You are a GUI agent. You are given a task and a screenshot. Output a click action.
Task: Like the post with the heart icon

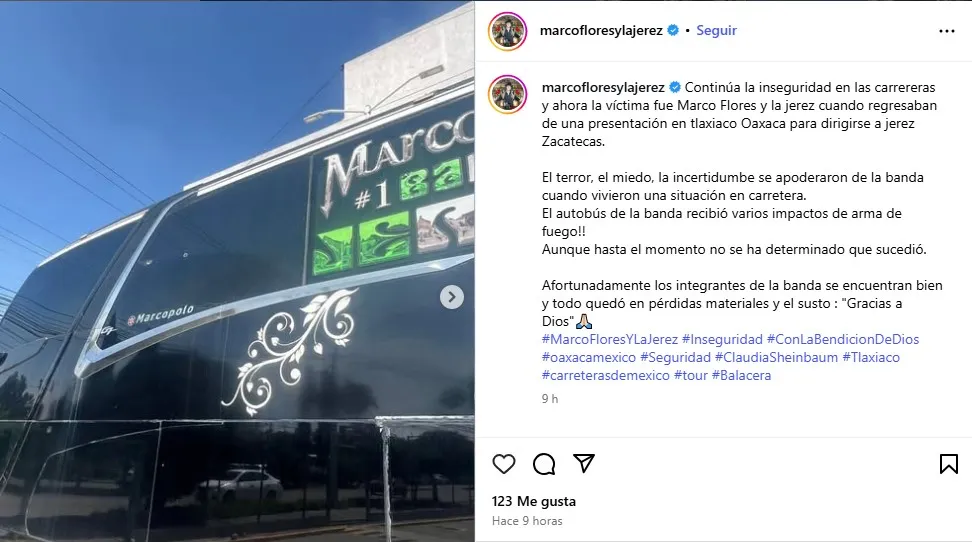point(504,464)
